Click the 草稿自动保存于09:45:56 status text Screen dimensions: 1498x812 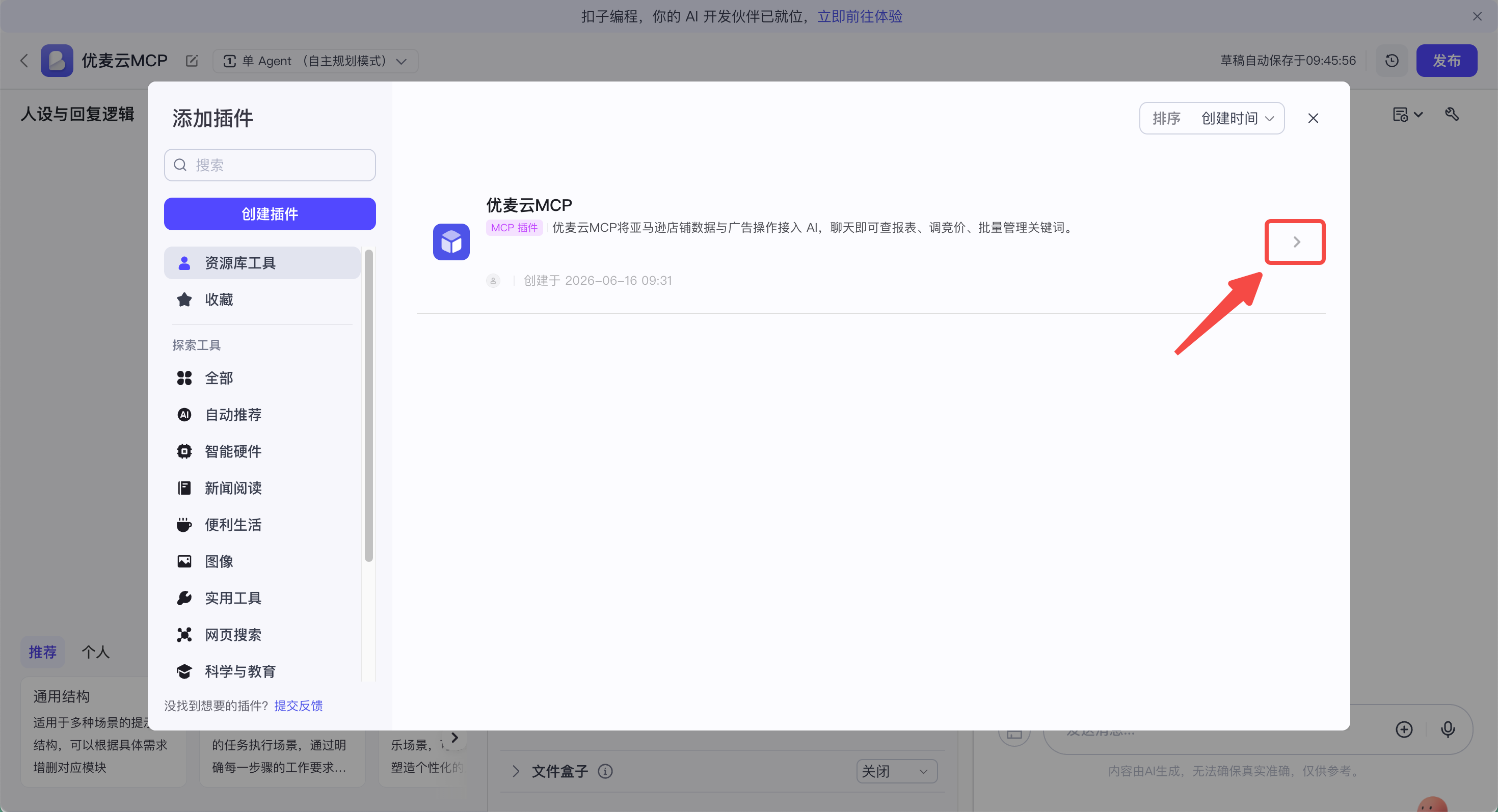tap(1288, 61)
